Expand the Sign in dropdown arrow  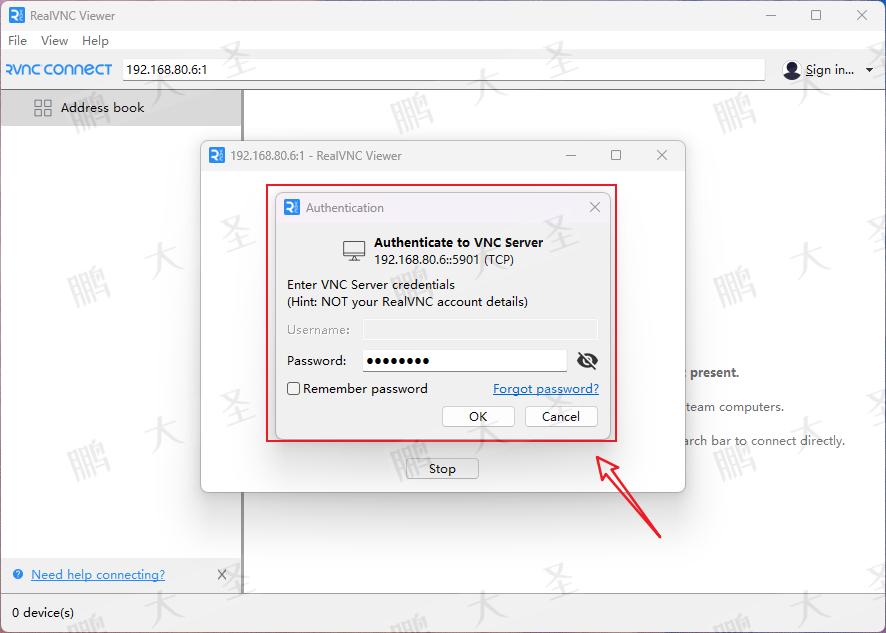point(869,70)
